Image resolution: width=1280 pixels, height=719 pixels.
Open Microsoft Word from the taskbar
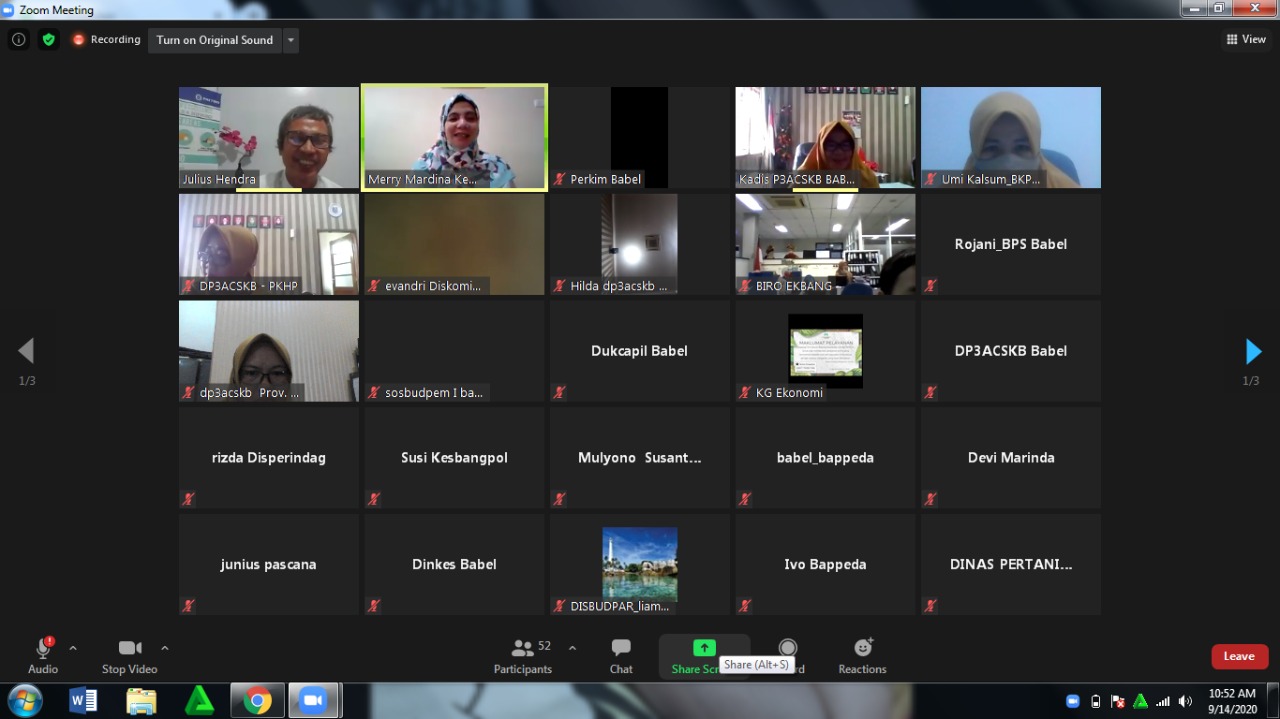(x=83, y=700)
